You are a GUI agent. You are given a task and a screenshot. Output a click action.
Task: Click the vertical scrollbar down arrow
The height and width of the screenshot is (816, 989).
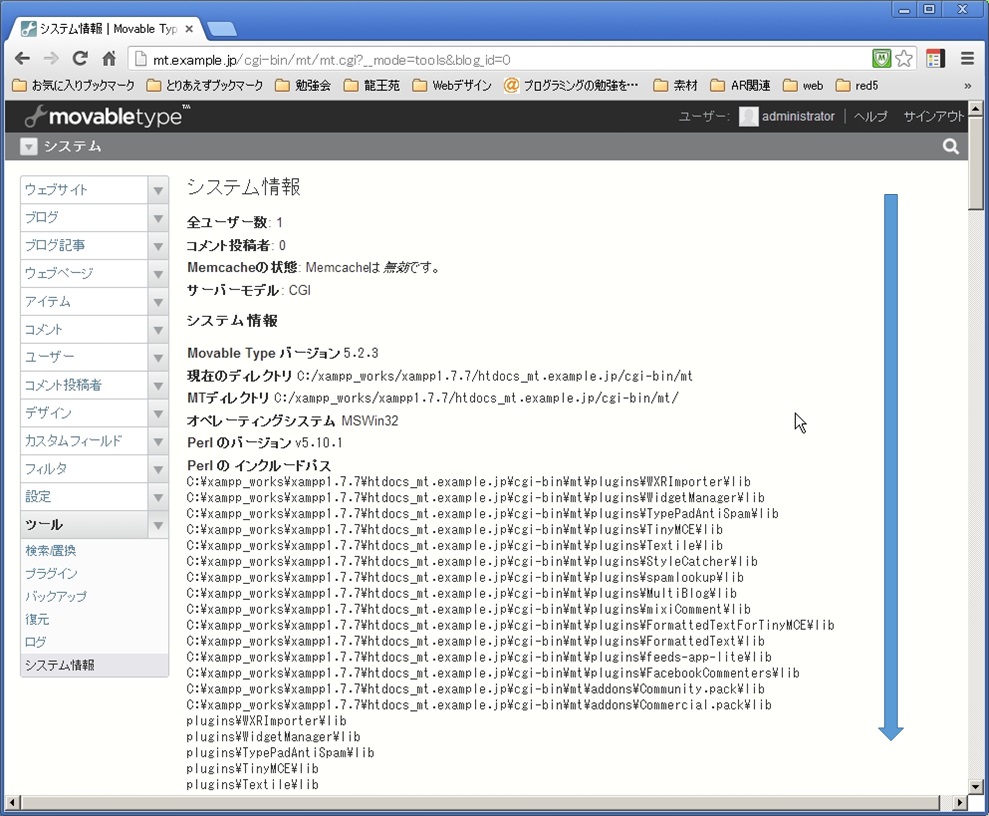tap(976, 786)
